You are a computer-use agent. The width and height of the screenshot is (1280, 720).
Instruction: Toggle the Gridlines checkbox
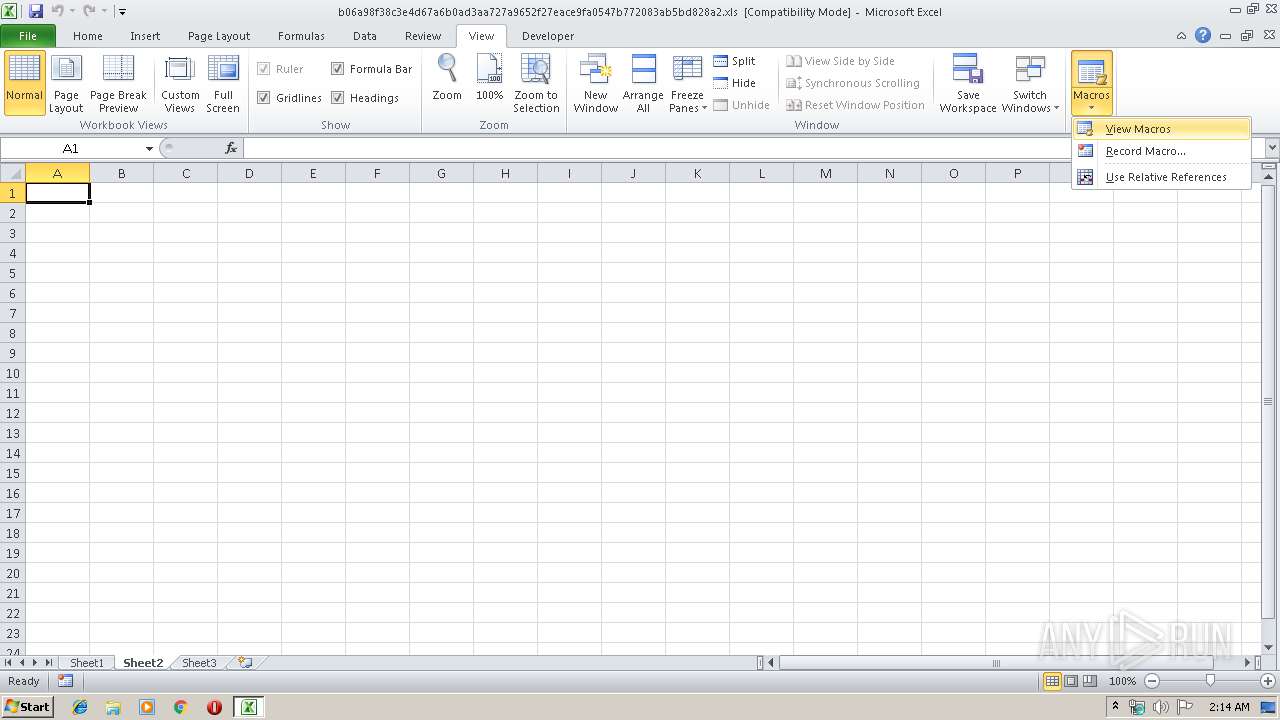(264, 98)
